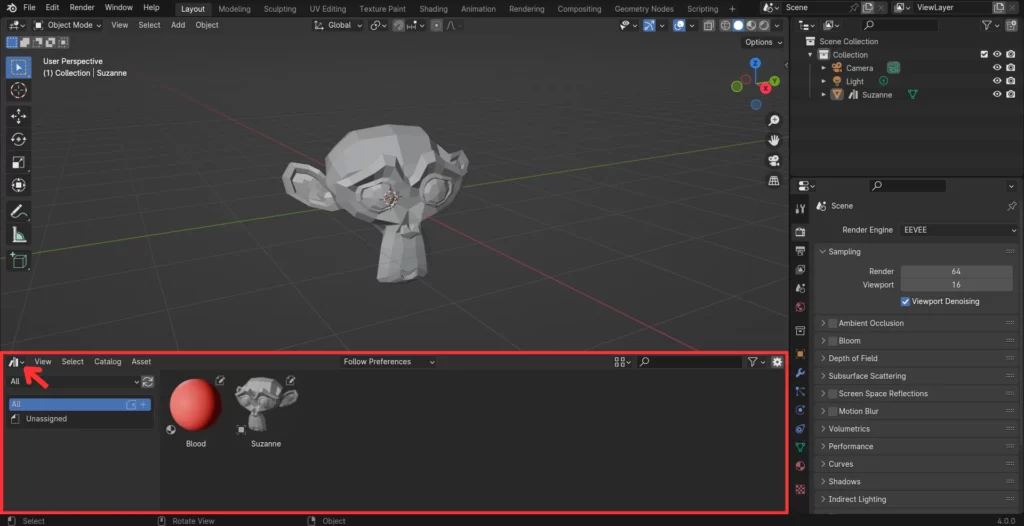Select the Move tool
The width and height of the screenshot is (1024, 526).
point(18,116)
